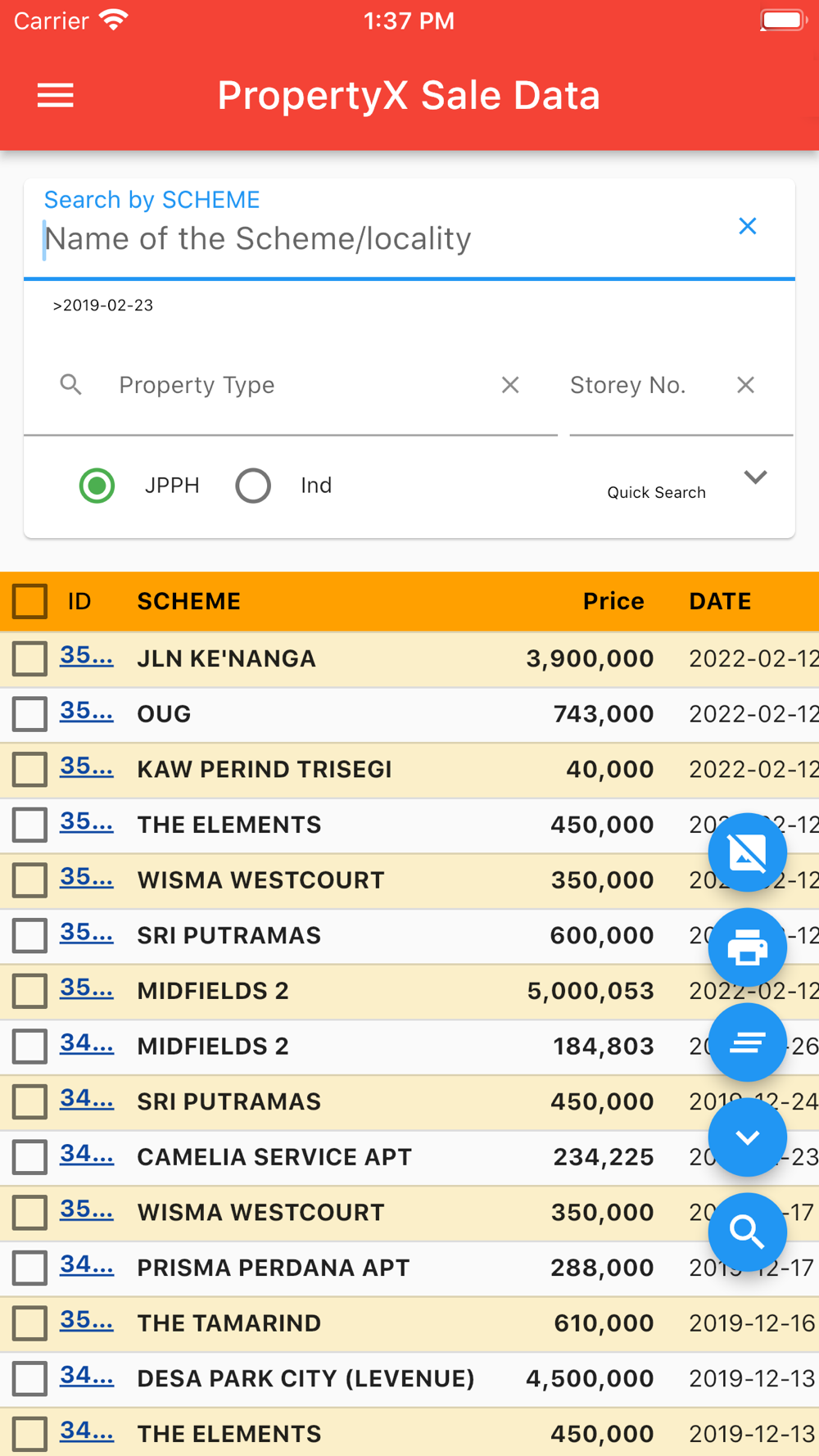819x1456 pixels.
Task: Tap the blue magnifier search floating button
Action: coord(747,1232)
